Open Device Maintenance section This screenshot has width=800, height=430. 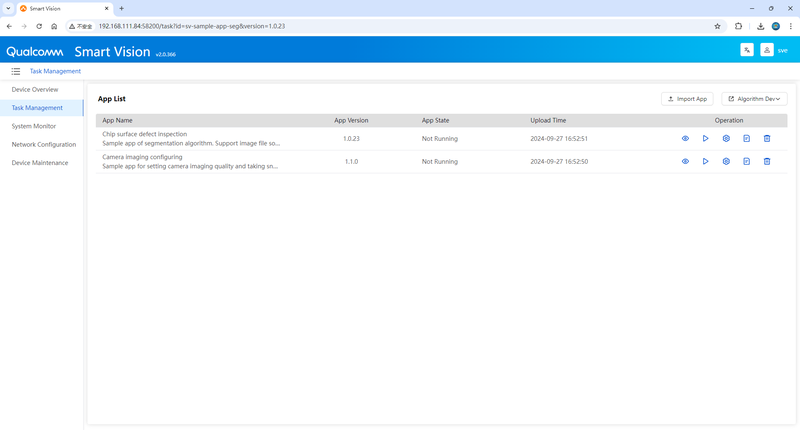click(x=40, y=163)
